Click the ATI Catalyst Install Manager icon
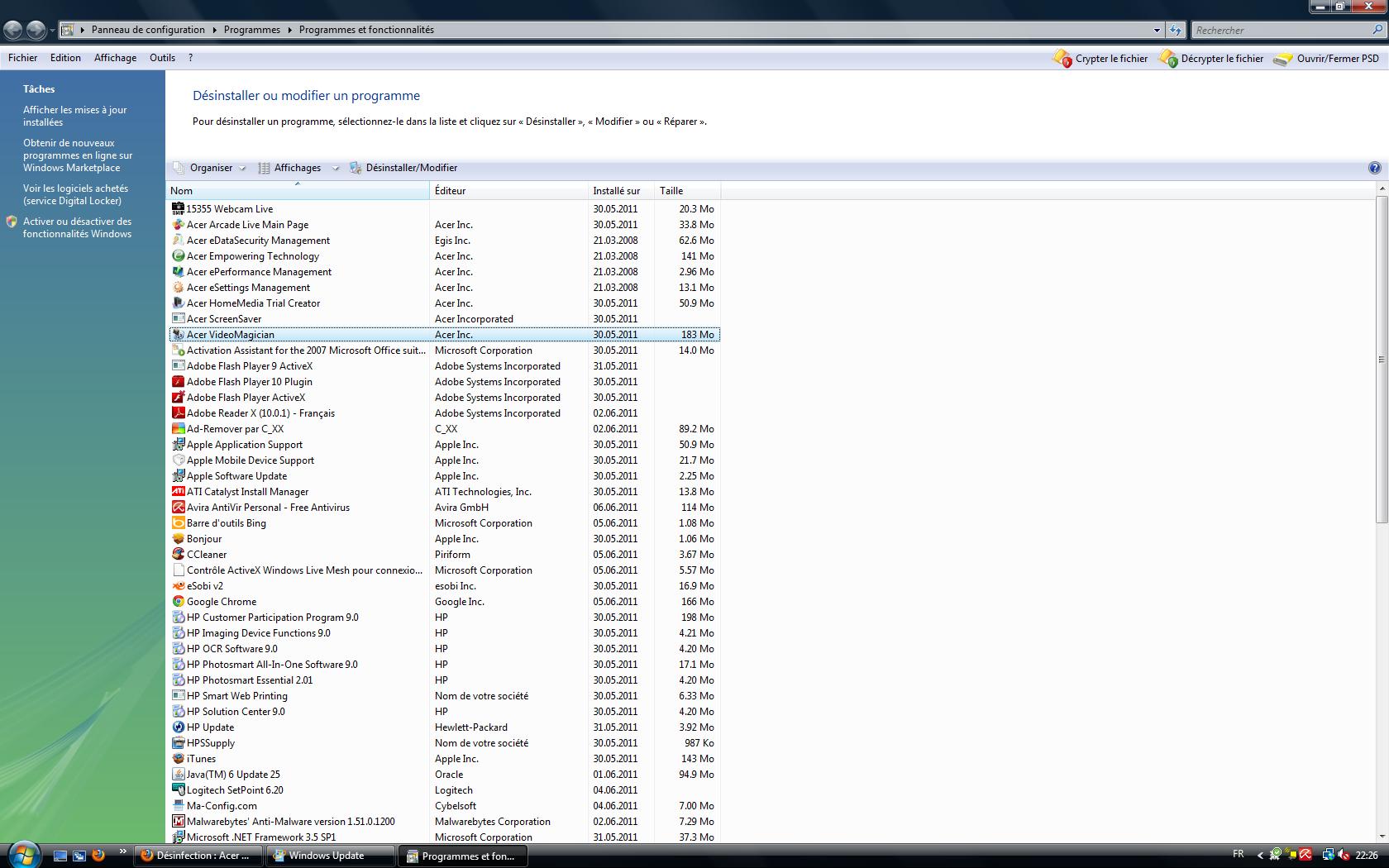The height and width of the screenshot is (868, 1389). [x=178, y=492]
